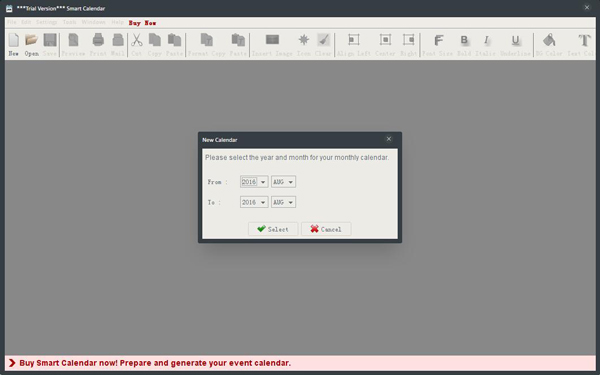This screenshot has width=600, height=375.
Task: Expand the To month dropdown
Action: tap(291, 202)
